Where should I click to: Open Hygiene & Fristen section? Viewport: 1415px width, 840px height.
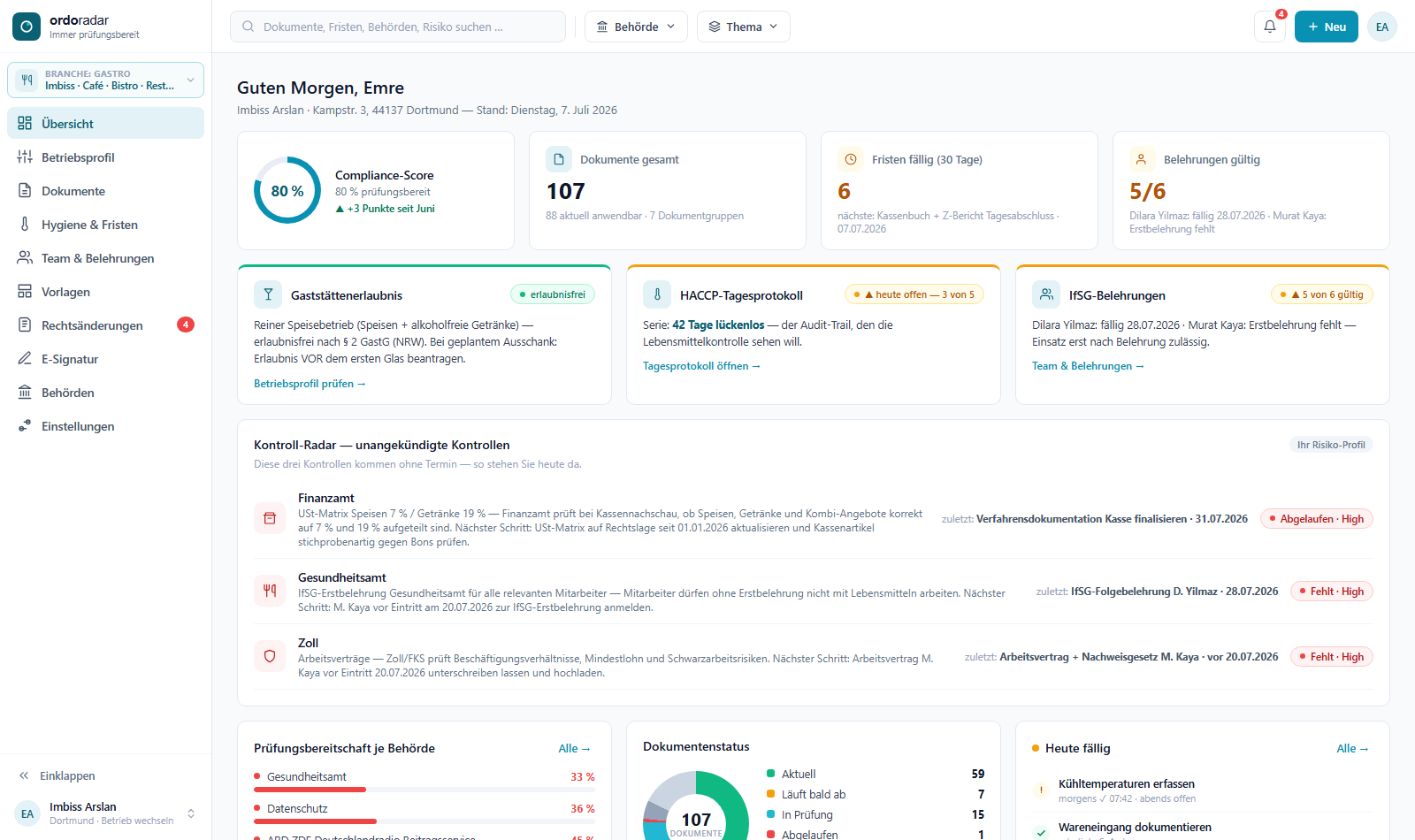click(x=105, y=224)
